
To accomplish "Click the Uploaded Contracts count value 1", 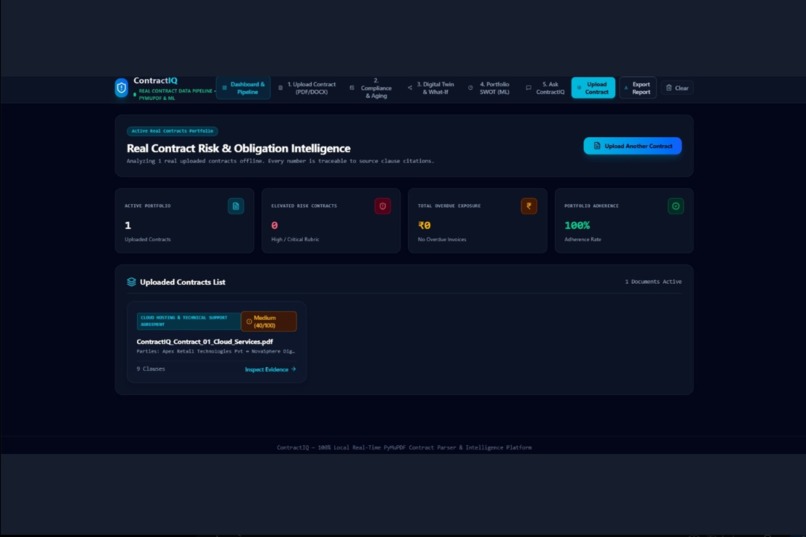I will (128, 225).
